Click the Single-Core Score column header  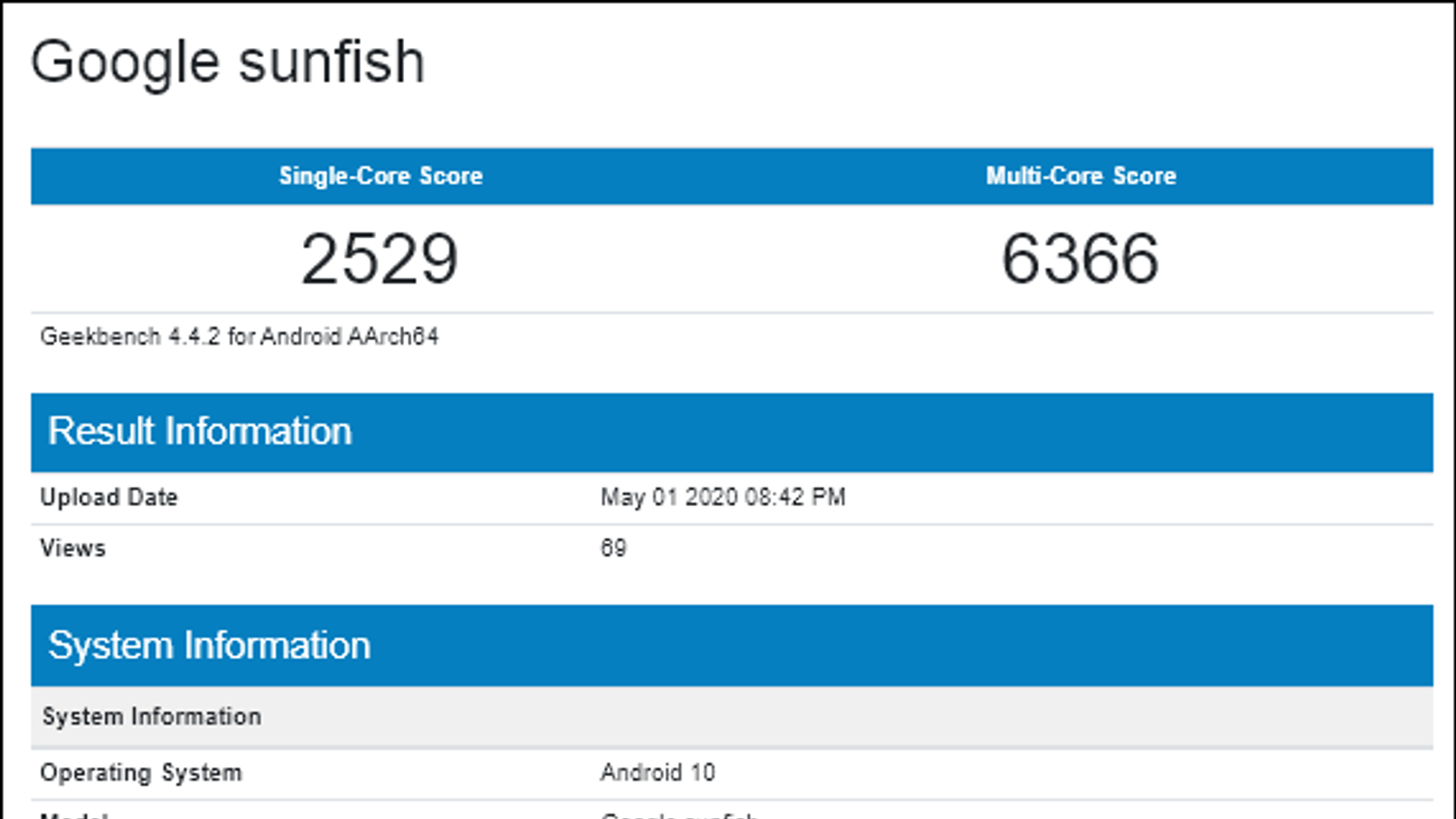[380, 176]
